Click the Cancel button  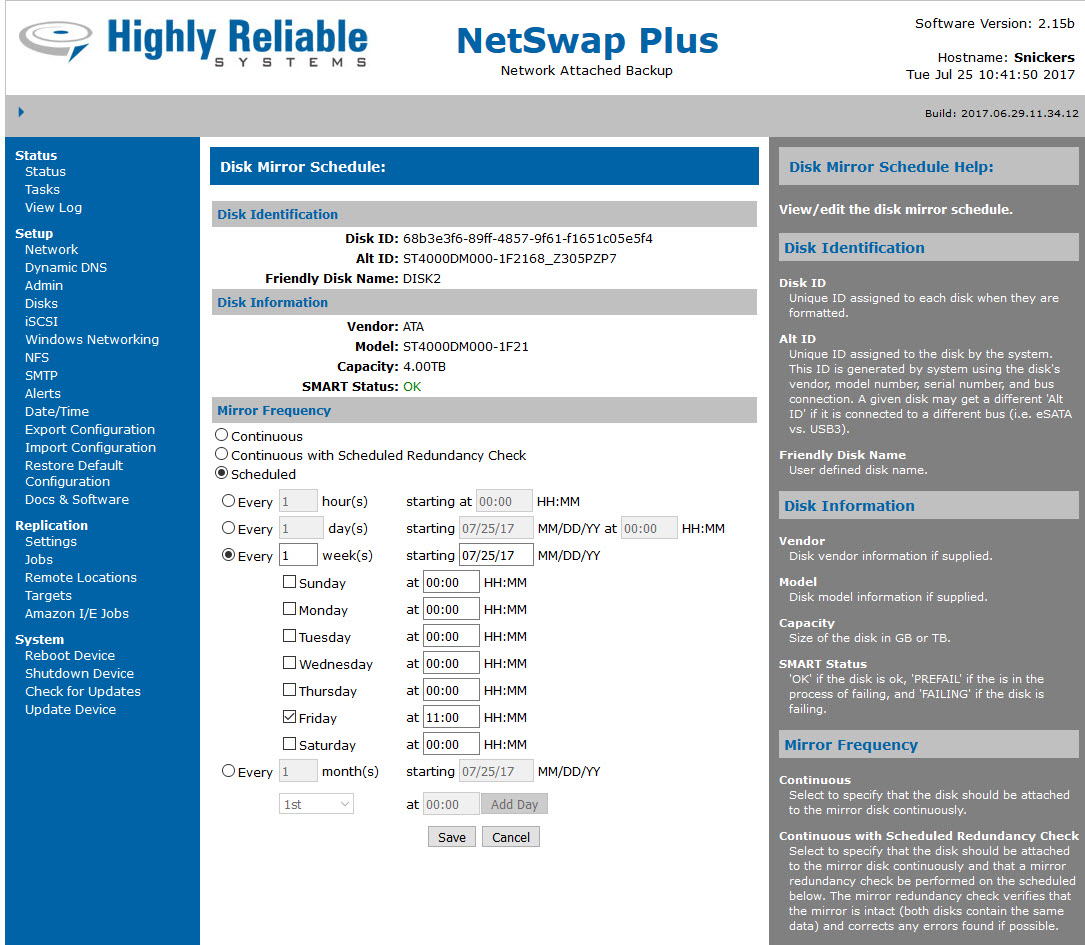click(x=511, y=837)
